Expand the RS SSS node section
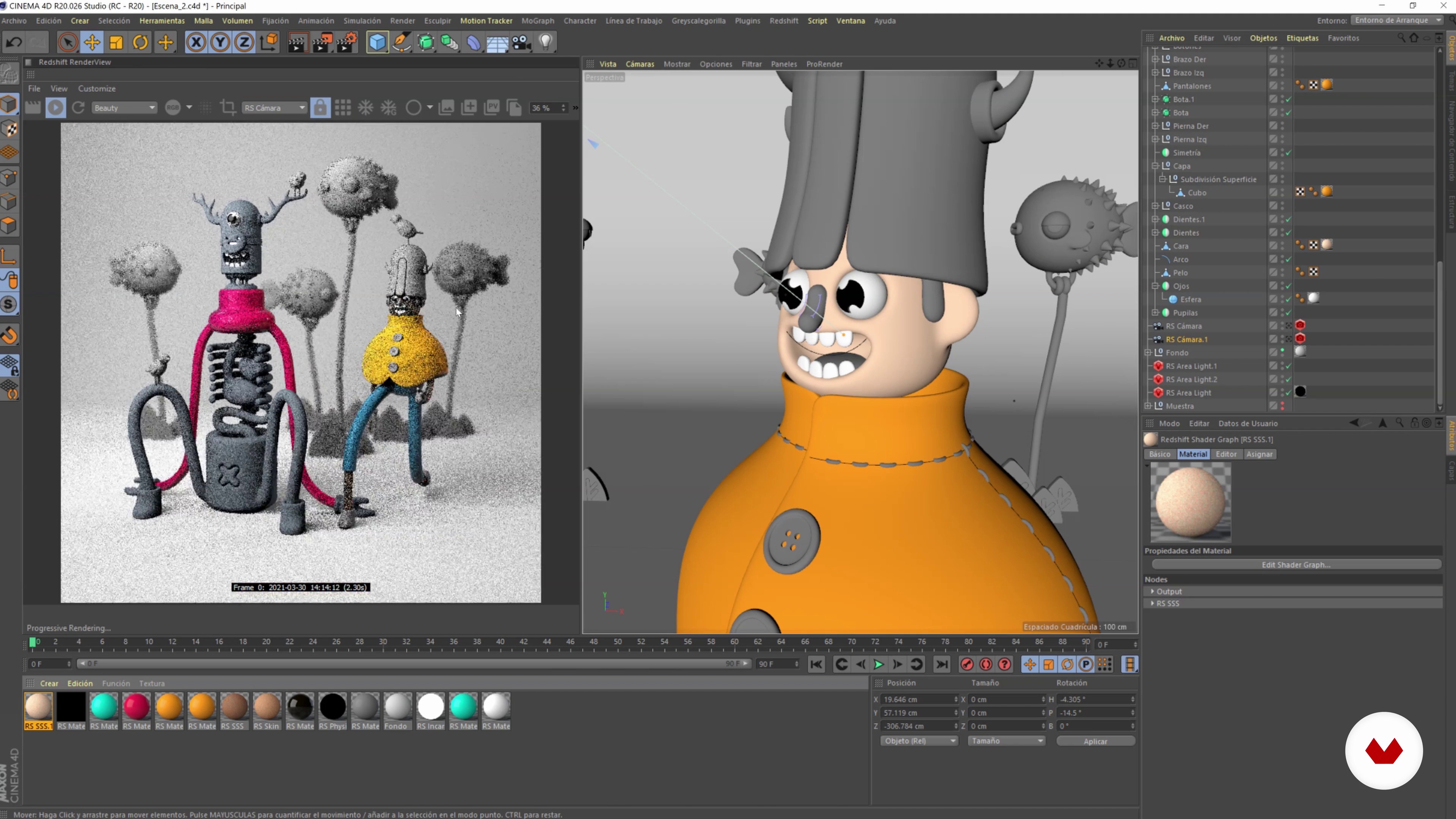The width and height of the screenshot is (1456, 819). pos(1153,603)
